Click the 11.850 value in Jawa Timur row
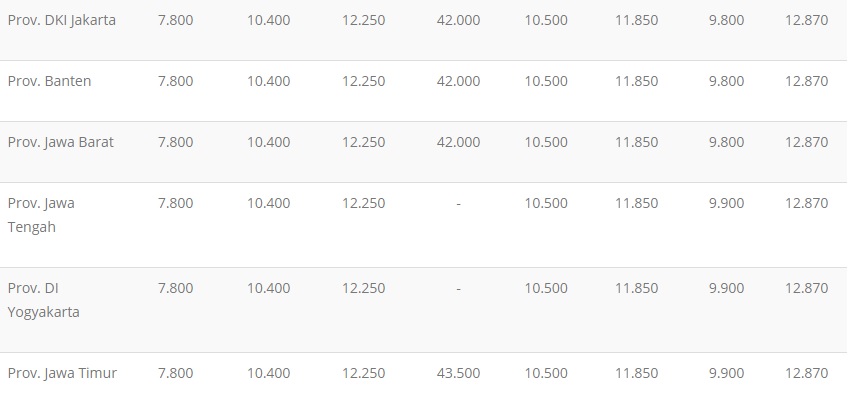 tap(636, 373)
